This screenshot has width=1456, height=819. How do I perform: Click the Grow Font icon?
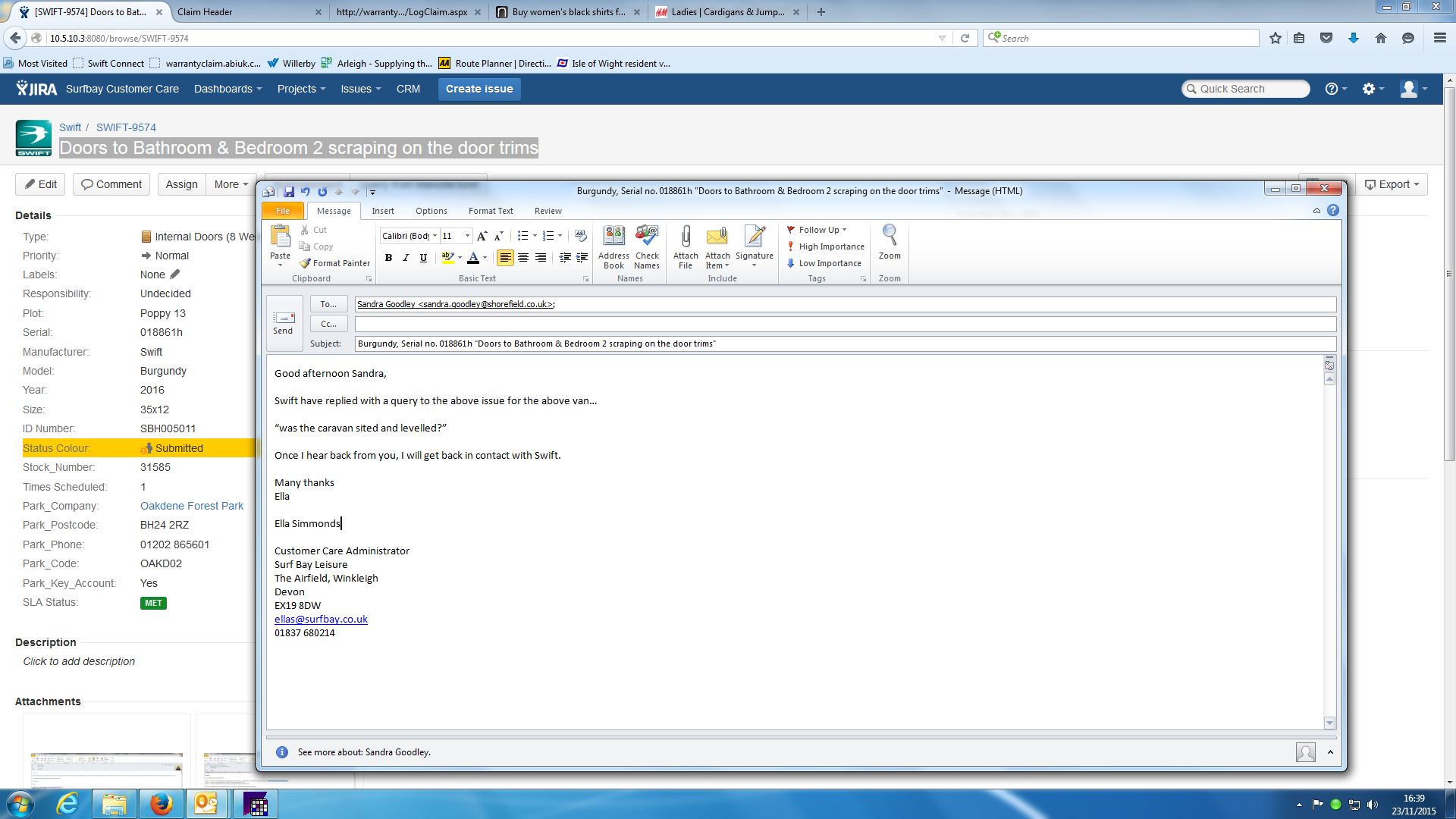tap(482, 236)
